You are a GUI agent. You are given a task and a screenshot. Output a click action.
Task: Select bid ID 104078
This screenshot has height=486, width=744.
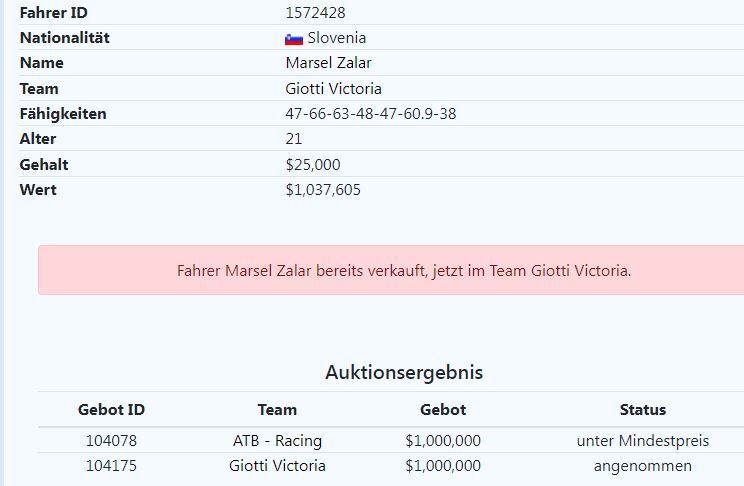pos(111,440)
